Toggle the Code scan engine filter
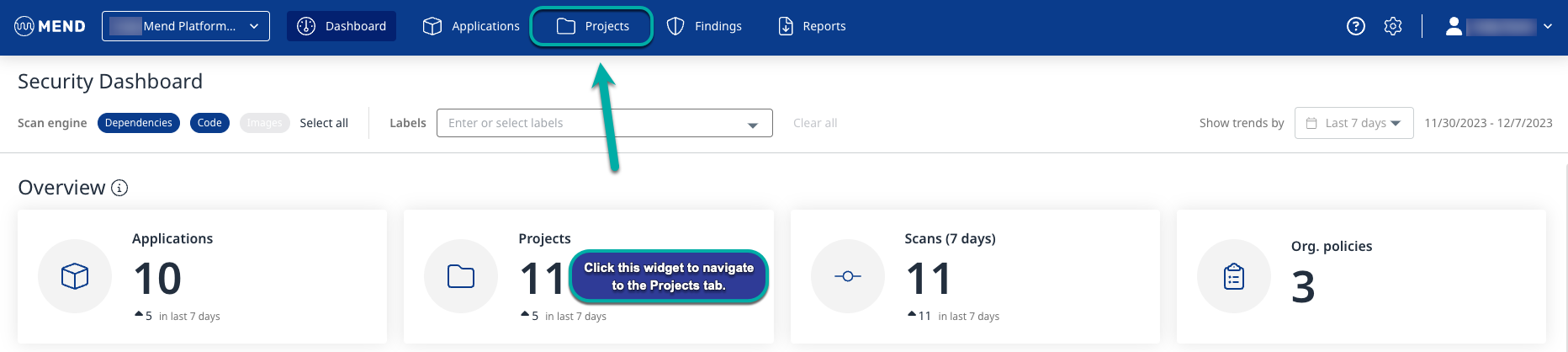This screenshot has height=352, width=1568. coord(209,123)
